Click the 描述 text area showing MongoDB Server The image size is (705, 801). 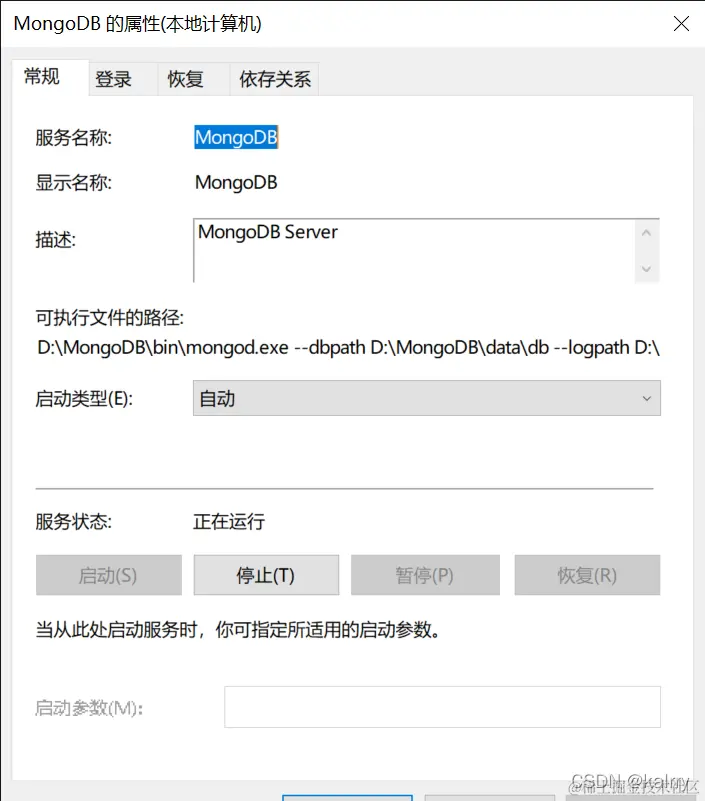[x=400, y=248]
